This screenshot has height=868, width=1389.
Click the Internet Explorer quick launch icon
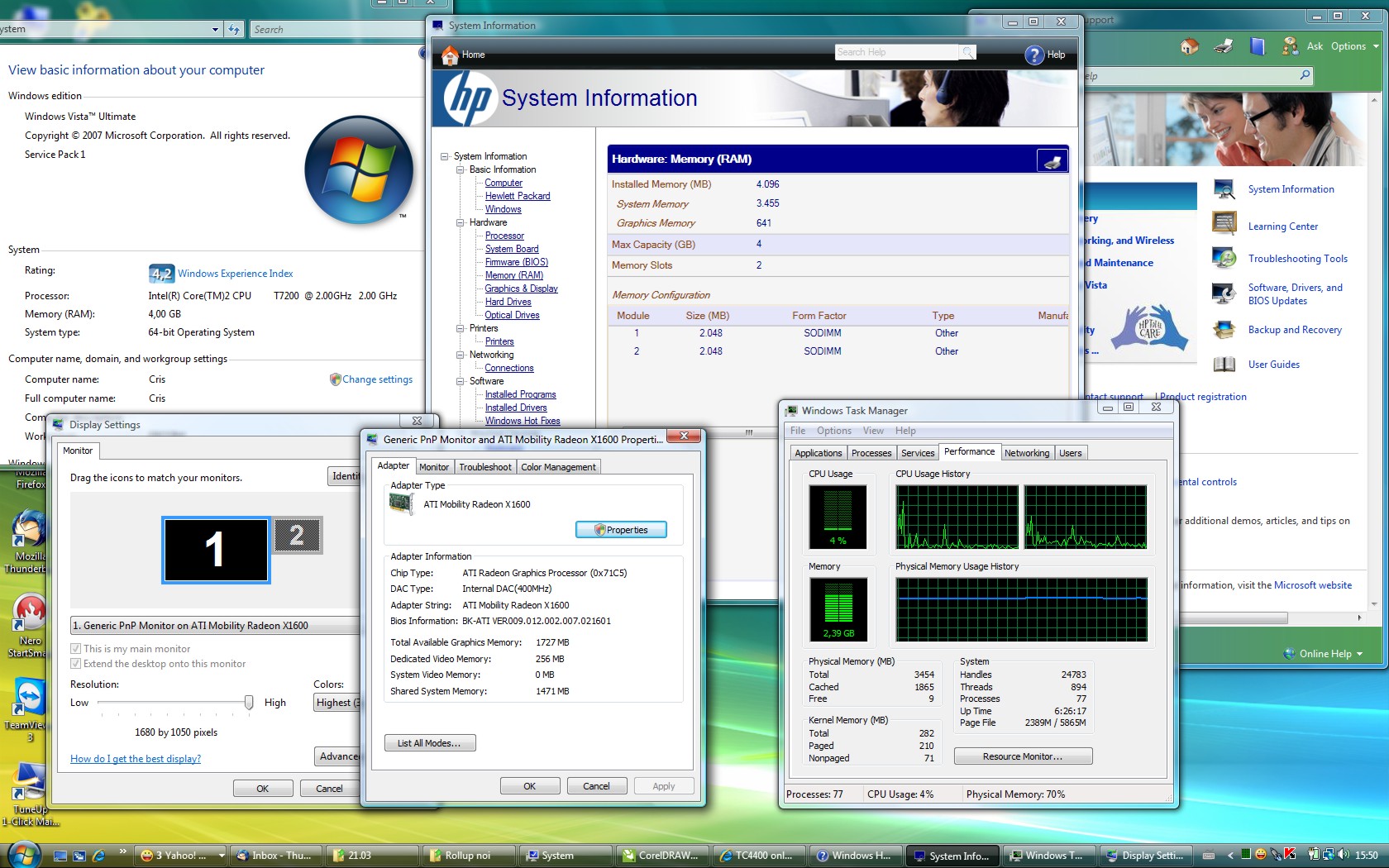98,856
